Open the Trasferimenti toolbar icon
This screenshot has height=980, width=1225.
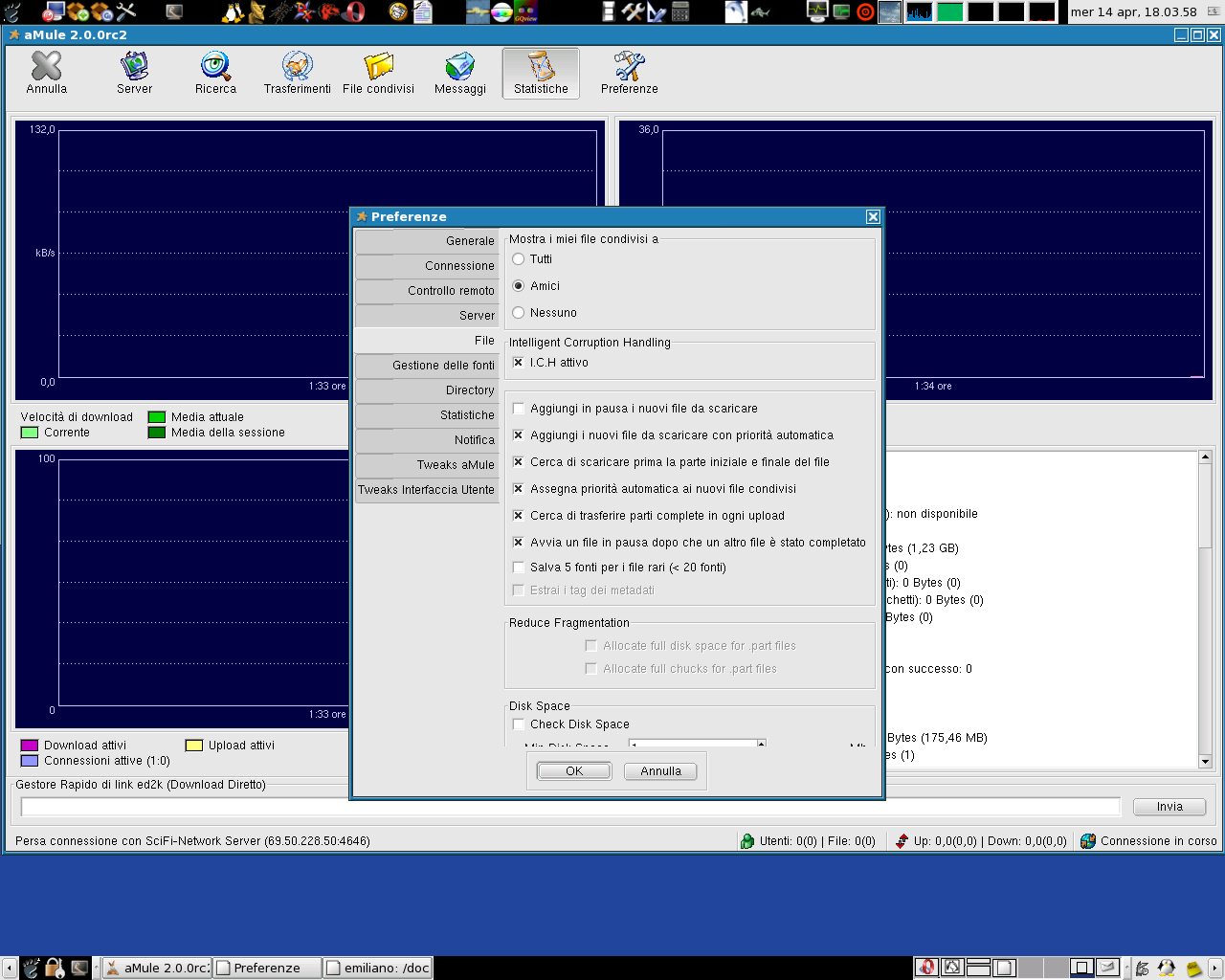pyautogui.click(x=297, y=67)
